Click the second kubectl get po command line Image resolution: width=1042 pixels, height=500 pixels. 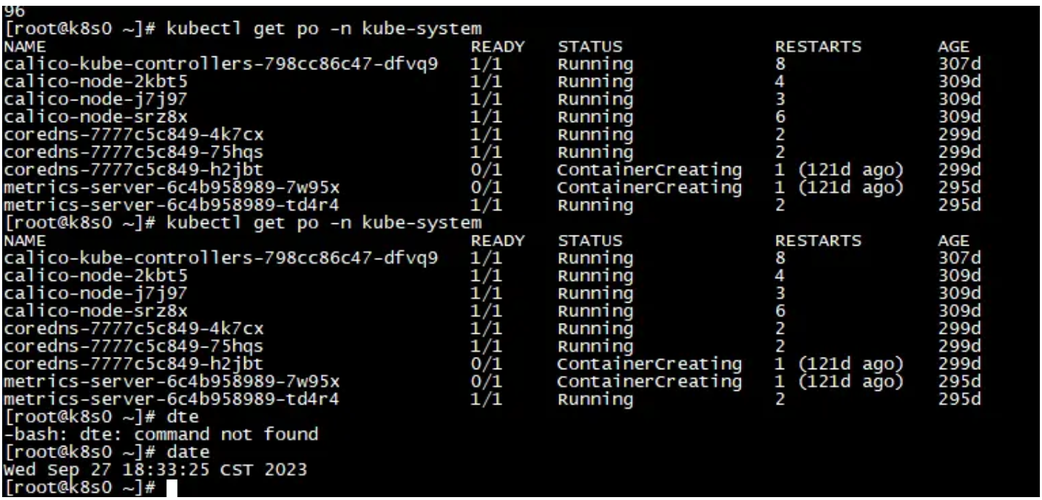point(243,223)
